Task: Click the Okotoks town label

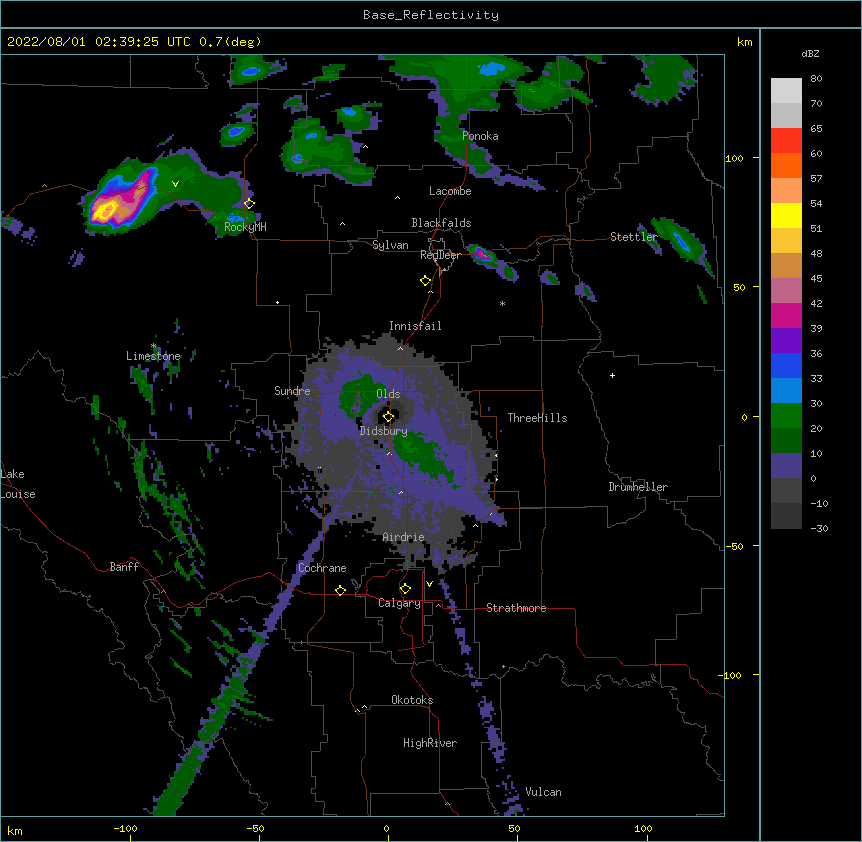Action: click(x=412, y=700)
